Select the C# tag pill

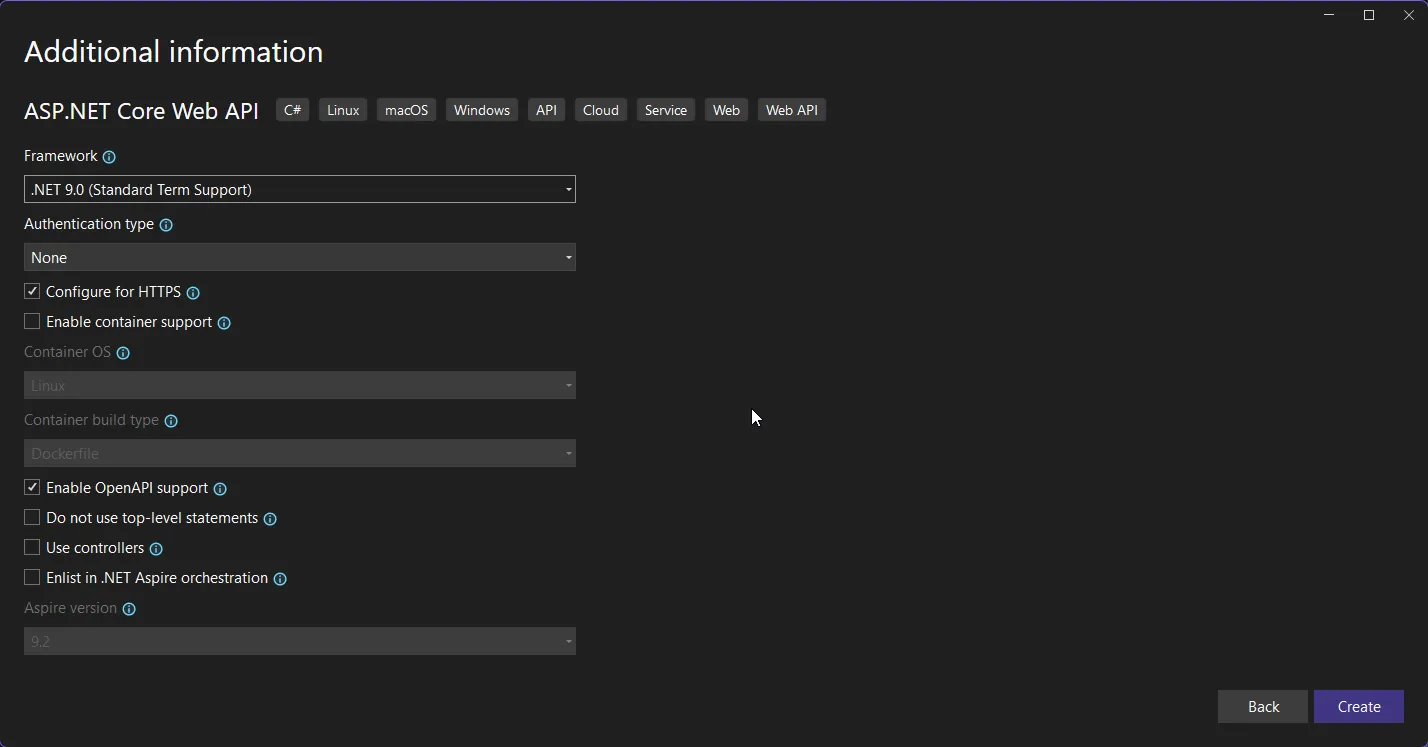pyautogui.click(x=292, y=109)
